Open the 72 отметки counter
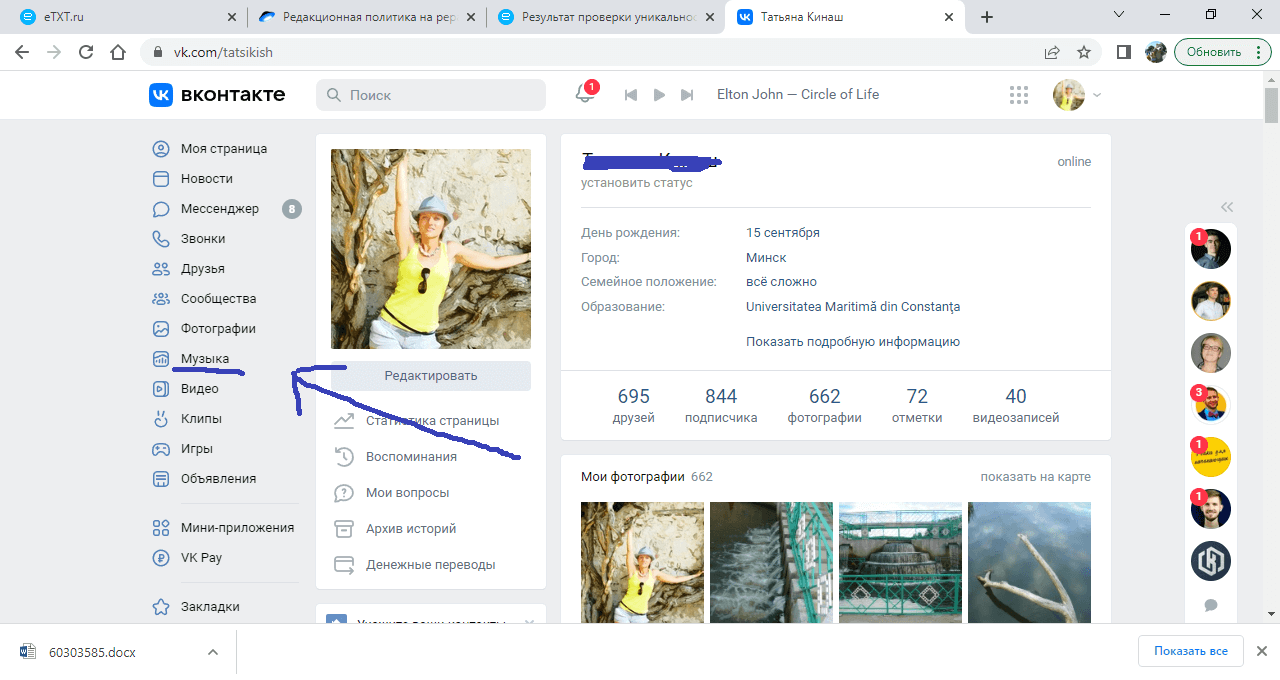Viewport: 1280px width, 680px height. click(x=917, y=405)
